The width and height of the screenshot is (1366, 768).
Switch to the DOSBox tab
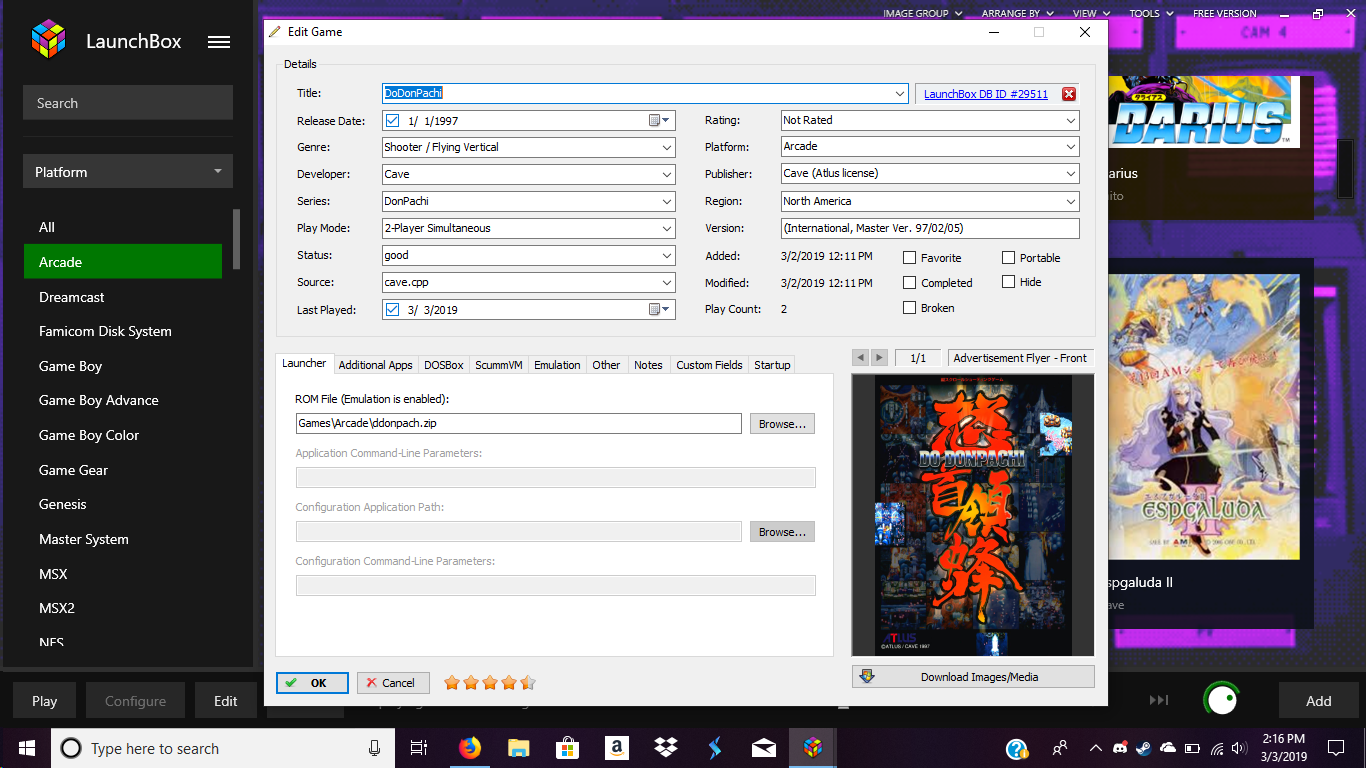click(x=444, y=365)
